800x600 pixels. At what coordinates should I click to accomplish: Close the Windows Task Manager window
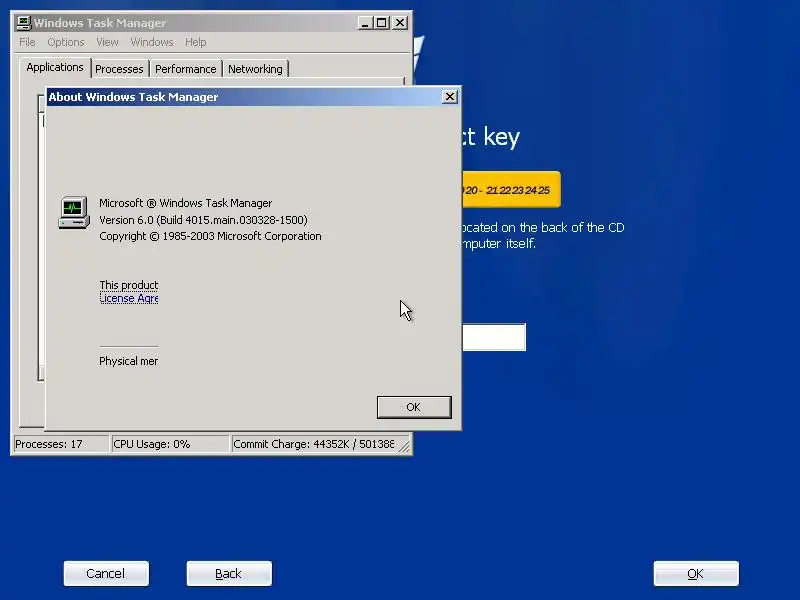pos(400,23)
